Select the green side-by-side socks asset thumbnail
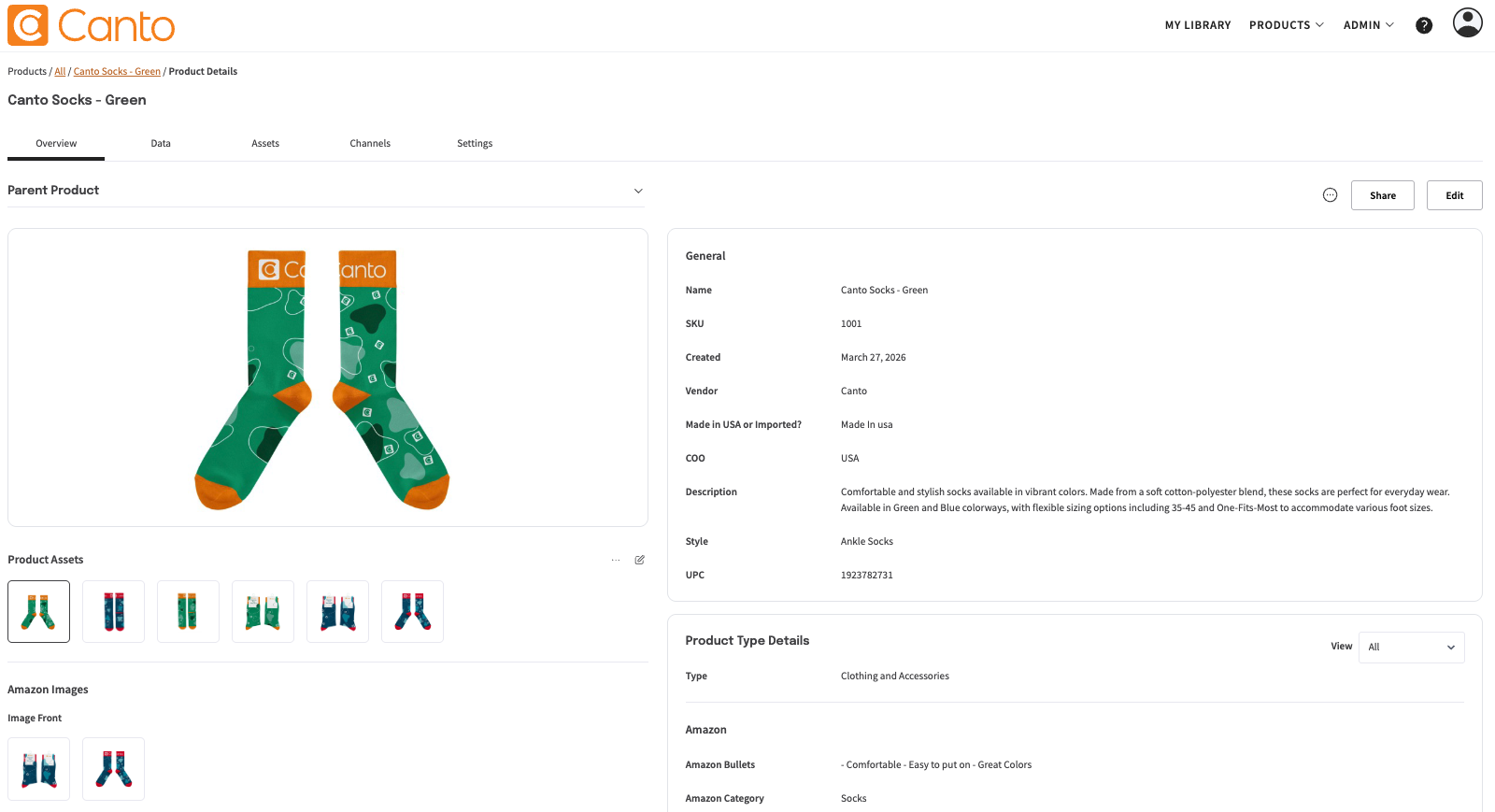Image resolution: width=1495 pixels, height=812 pixels. click(263, 611)
